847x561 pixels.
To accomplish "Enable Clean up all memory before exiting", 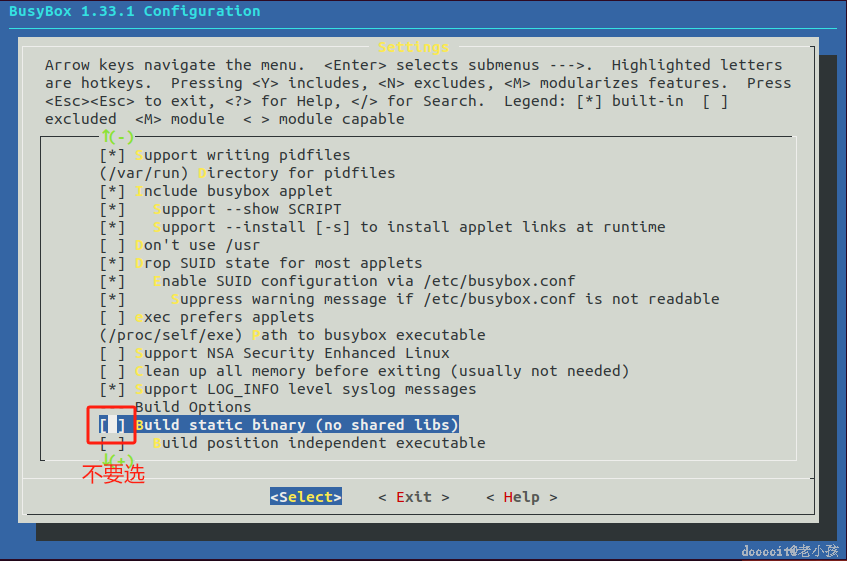I will click(x=365, y=371).
